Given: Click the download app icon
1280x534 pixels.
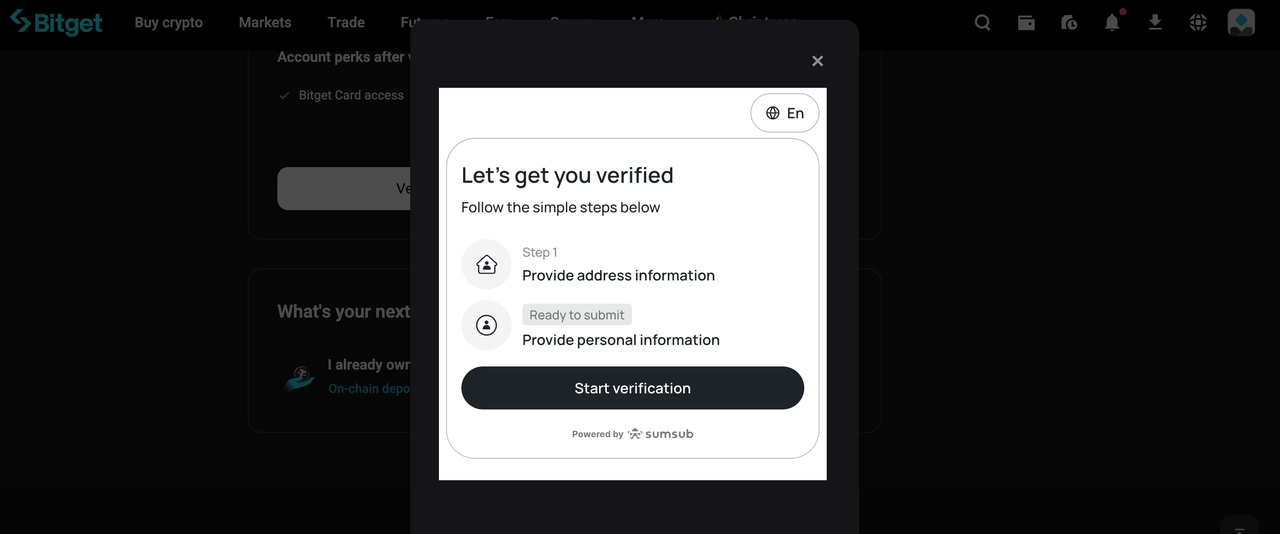Looking at the screenshot, I should tap(1155, 22).
